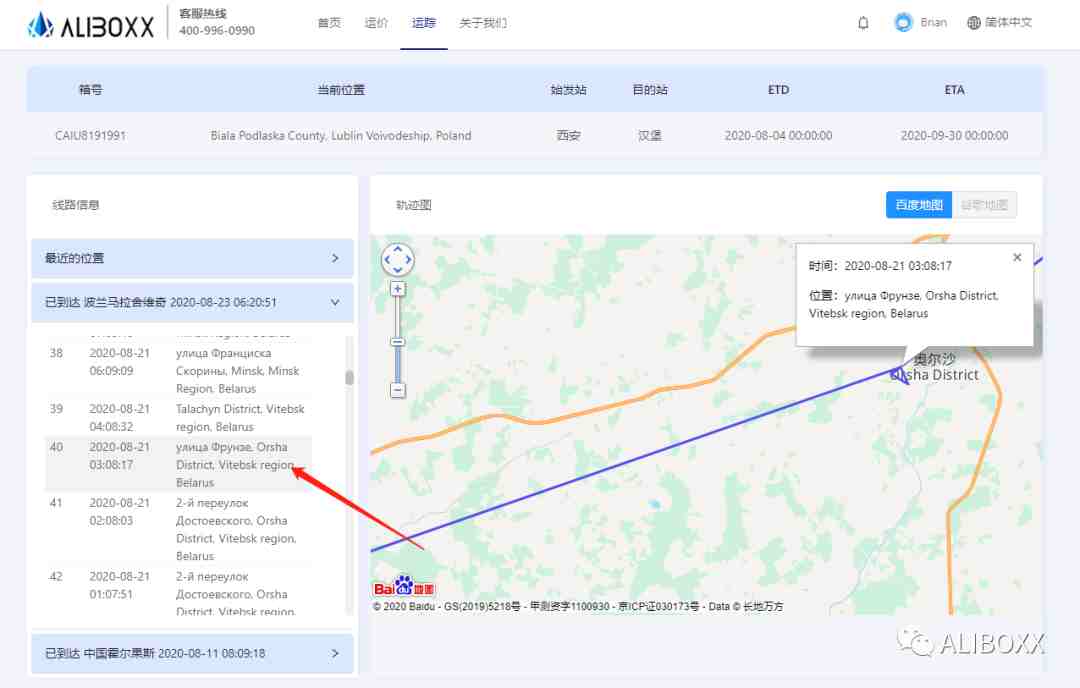Click the globe language icon
Screen dimensions: 1080x688
[x=973, y=23]
